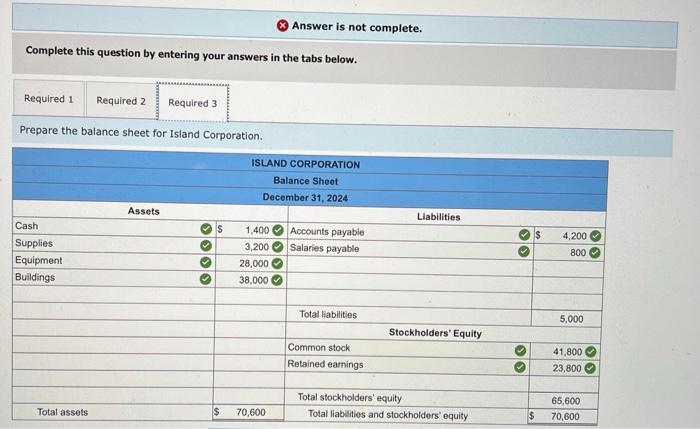Click the check mark beside the Retained earnings label
The height and width of the screenshot is (429, 700).
click(x=520, y=367)
